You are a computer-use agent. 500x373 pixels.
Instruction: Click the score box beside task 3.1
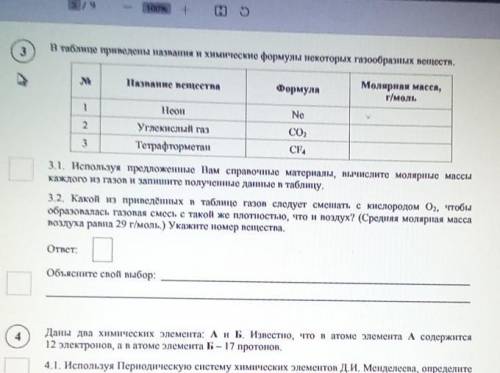click(x=21, y=170)
